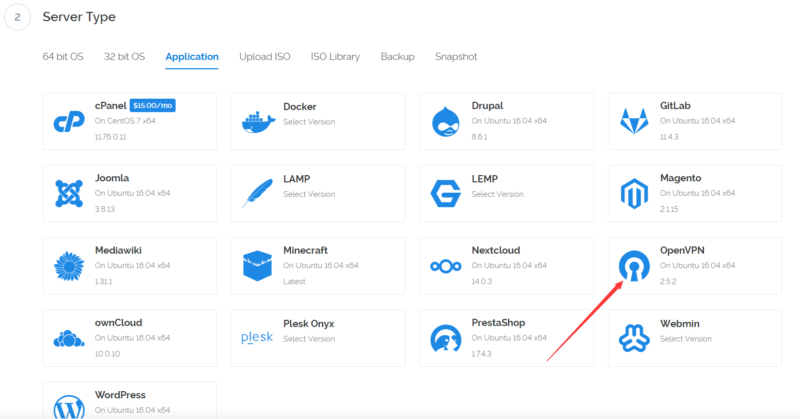Pick the GitLab fox icon
The image size is (800, 419).
point(634,122)
